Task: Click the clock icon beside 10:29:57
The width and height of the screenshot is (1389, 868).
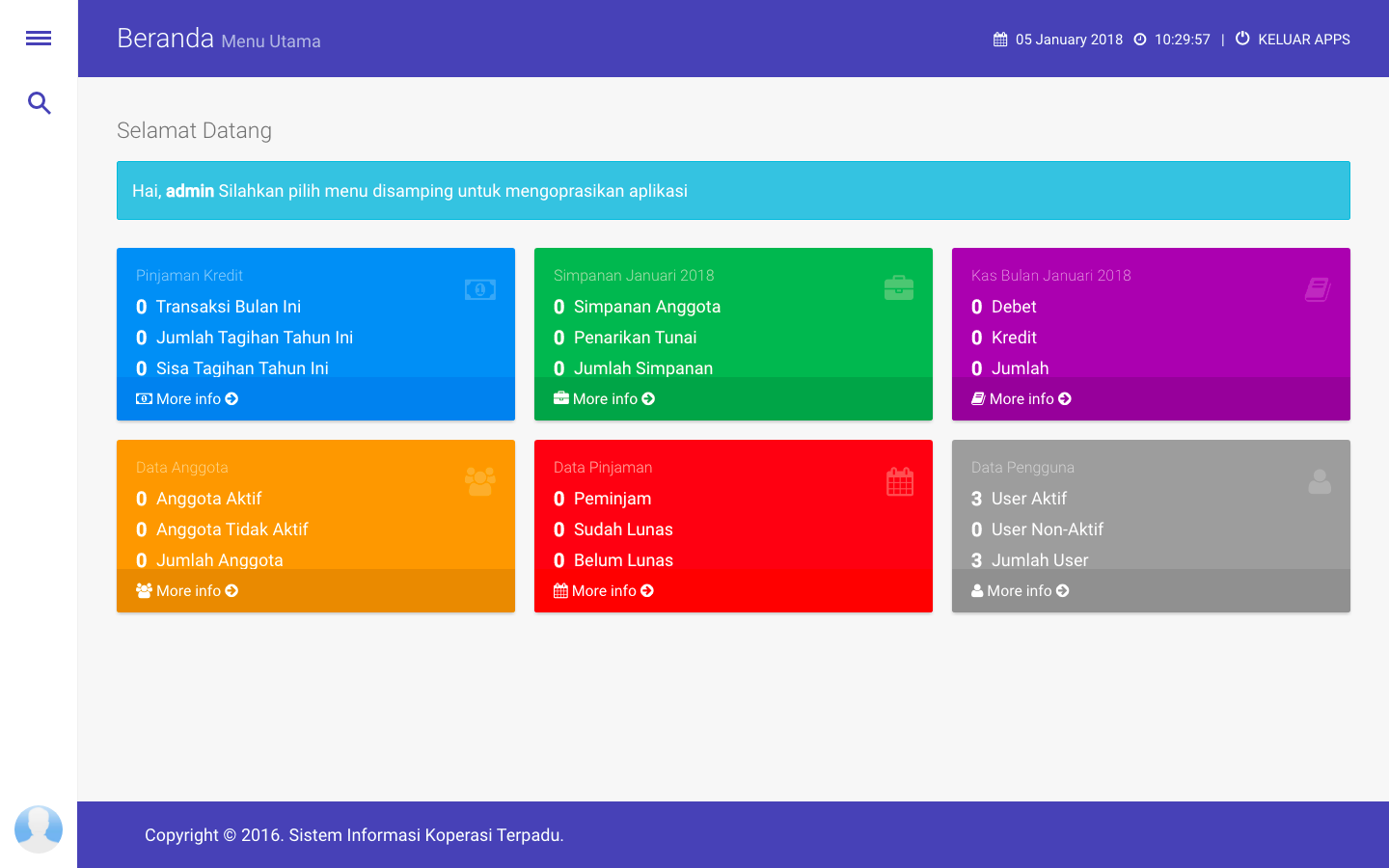Action: pos(1140,40)
